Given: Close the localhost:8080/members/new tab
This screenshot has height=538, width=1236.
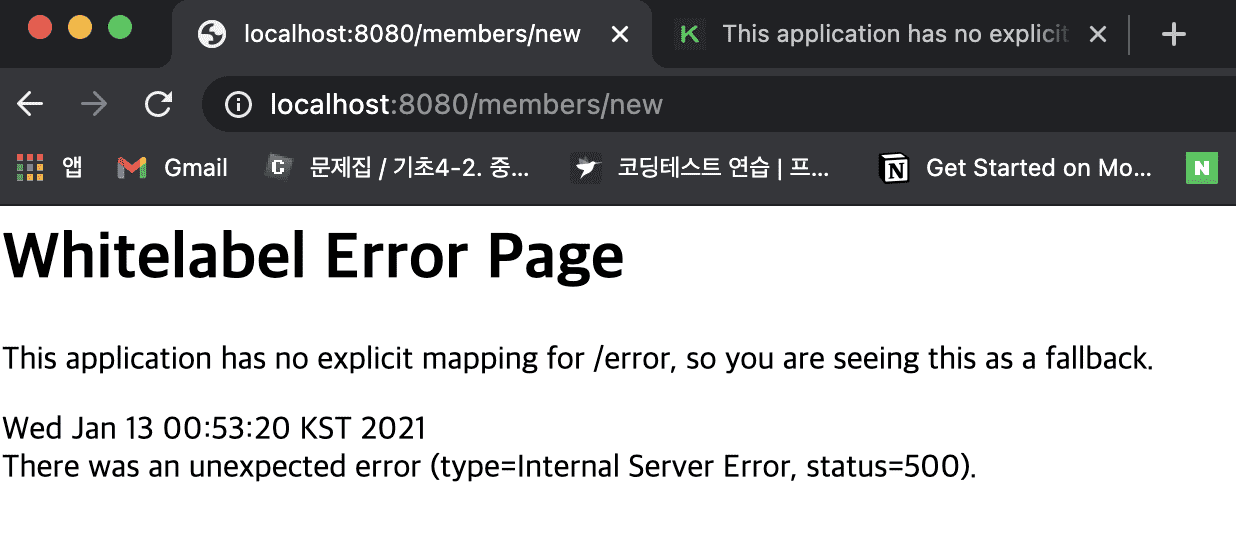Looking at the screenshot, I should (x=620, y=34).
